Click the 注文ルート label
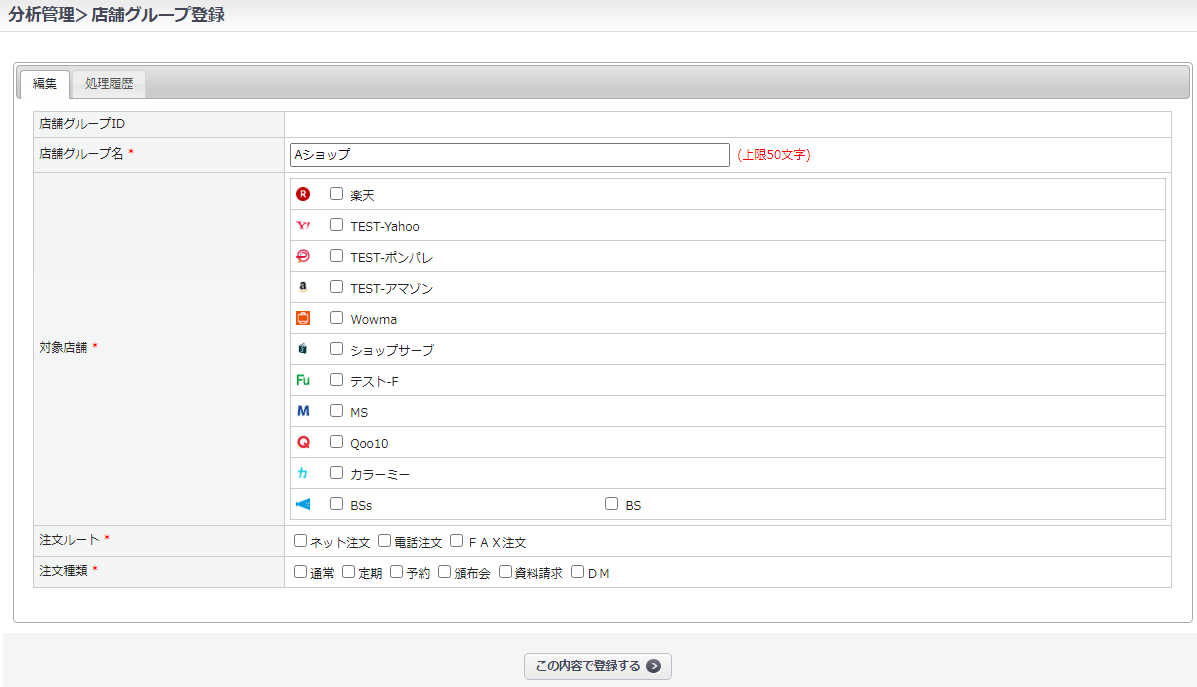The width and height of the screenshot is (1197, 687). click(x=69, y=540)
